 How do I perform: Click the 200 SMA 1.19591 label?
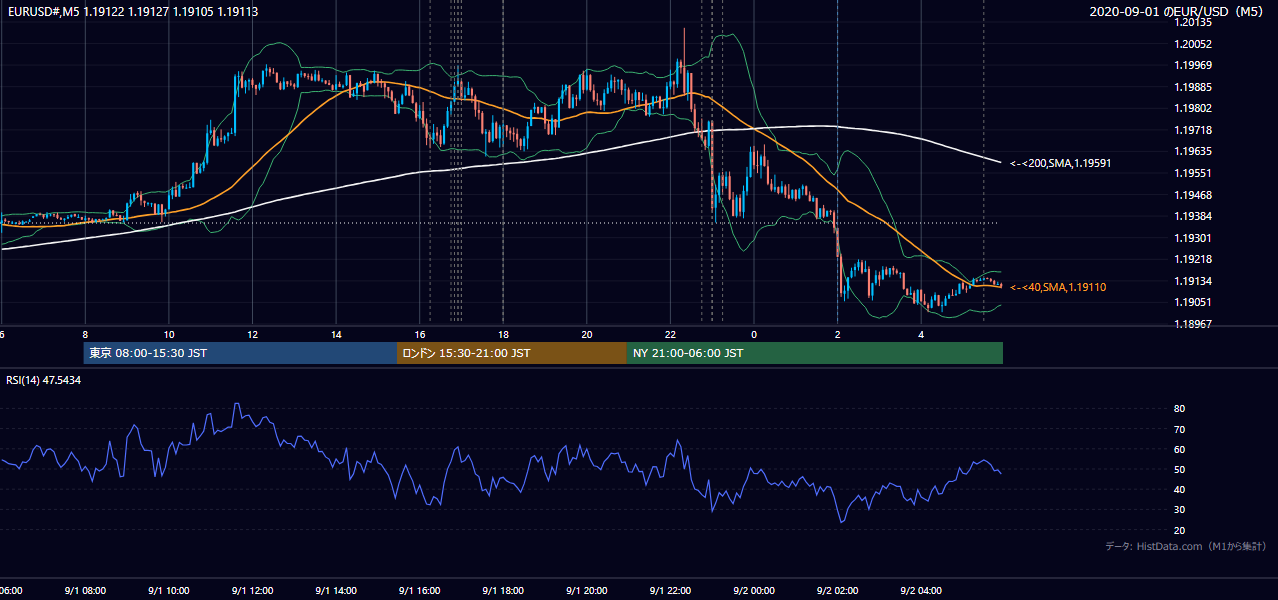coord(1061,163)
